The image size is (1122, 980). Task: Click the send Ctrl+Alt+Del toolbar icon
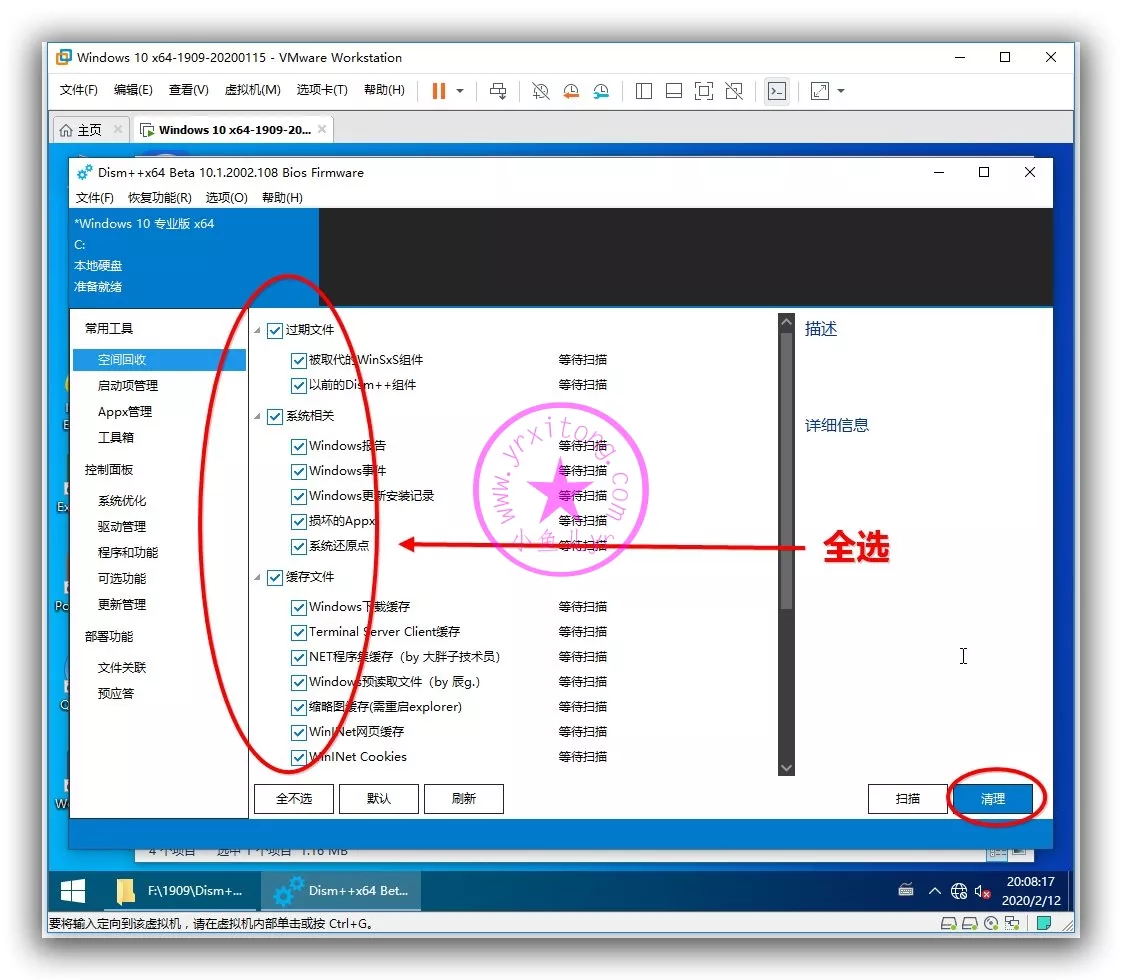[x=498, y=91]
